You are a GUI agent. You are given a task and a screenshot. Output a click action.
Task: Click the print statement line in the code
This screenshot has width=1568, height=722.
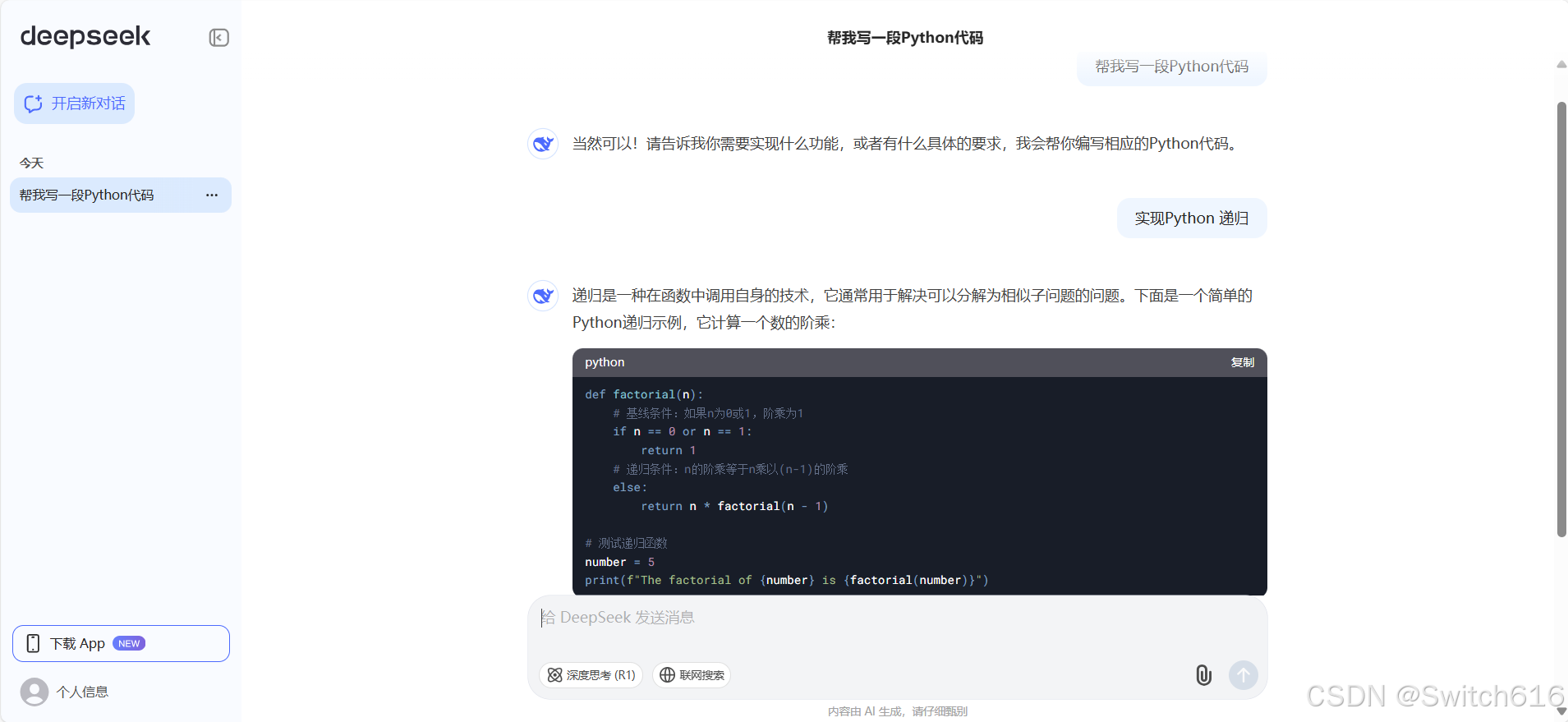pos(787,581)
